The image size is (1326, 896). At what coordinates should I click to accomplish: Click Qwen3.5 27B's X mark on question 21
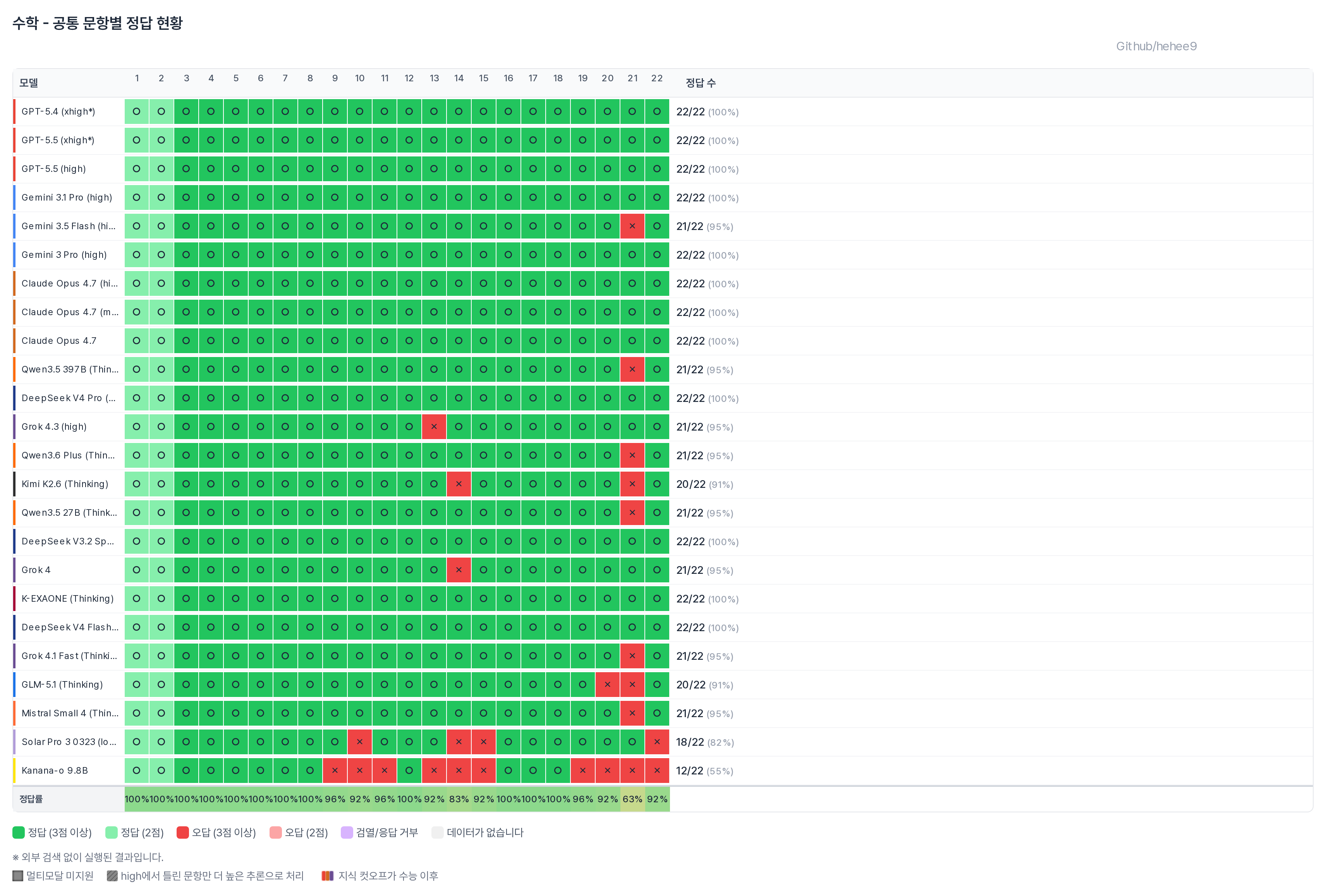[x=632, y=512]
